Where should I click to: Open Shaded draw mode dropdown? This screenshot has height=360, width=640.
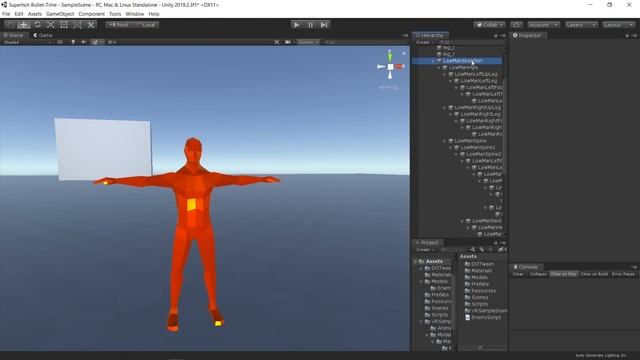tap(27, 42)
